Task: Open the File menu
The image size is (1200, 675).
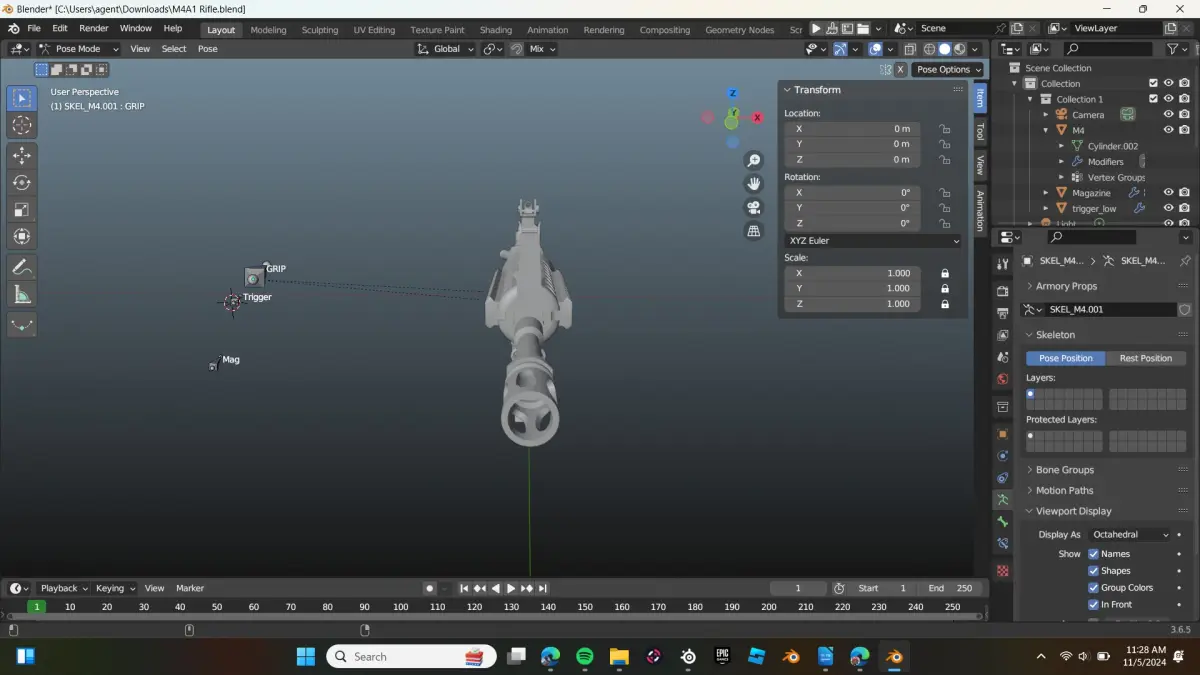Action: point(34,28)
